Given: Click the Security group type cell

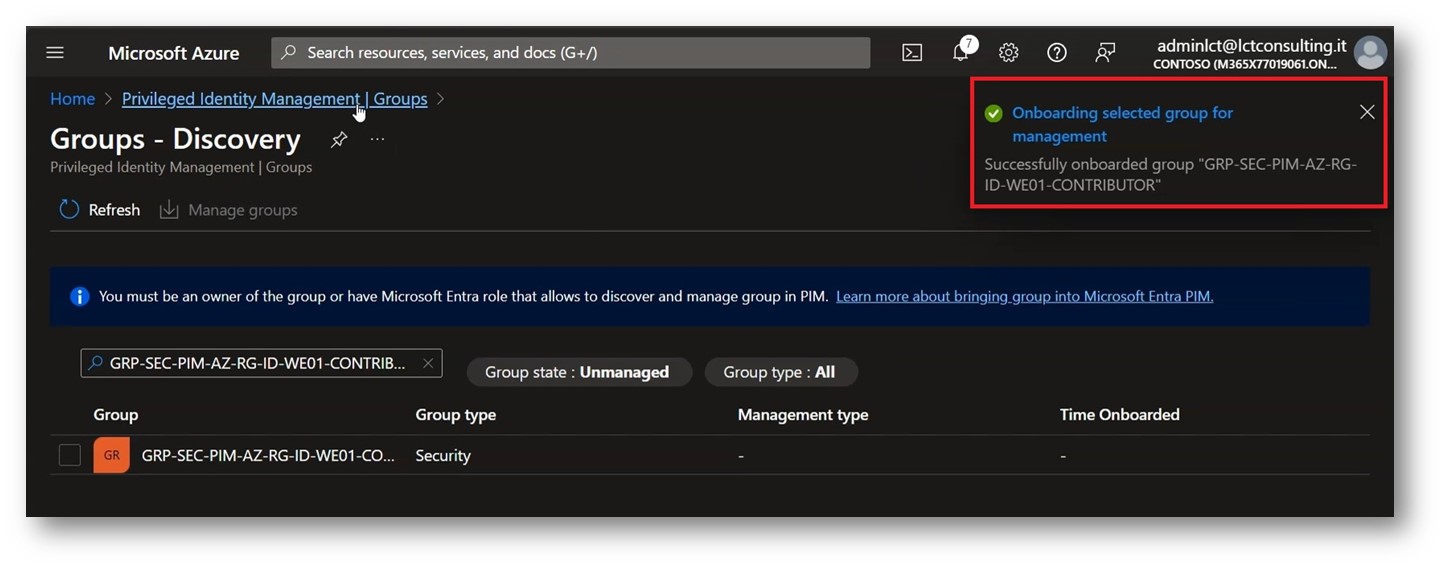Looking at the screenshot, I should click(x=443, y=455).
